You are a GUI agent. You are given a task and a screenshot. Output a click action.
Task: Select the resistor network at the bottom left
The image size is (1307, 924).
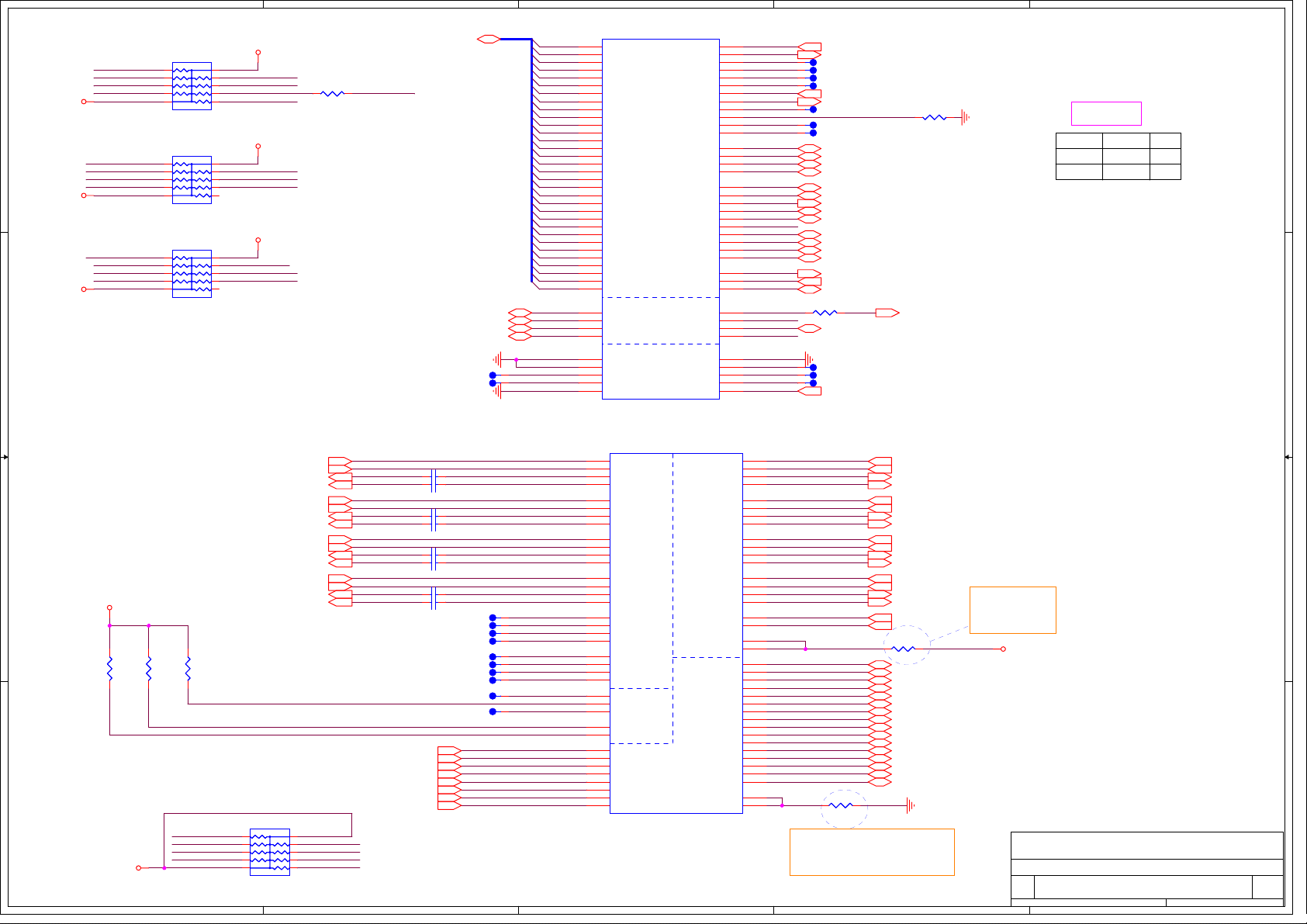click(270, 852)
